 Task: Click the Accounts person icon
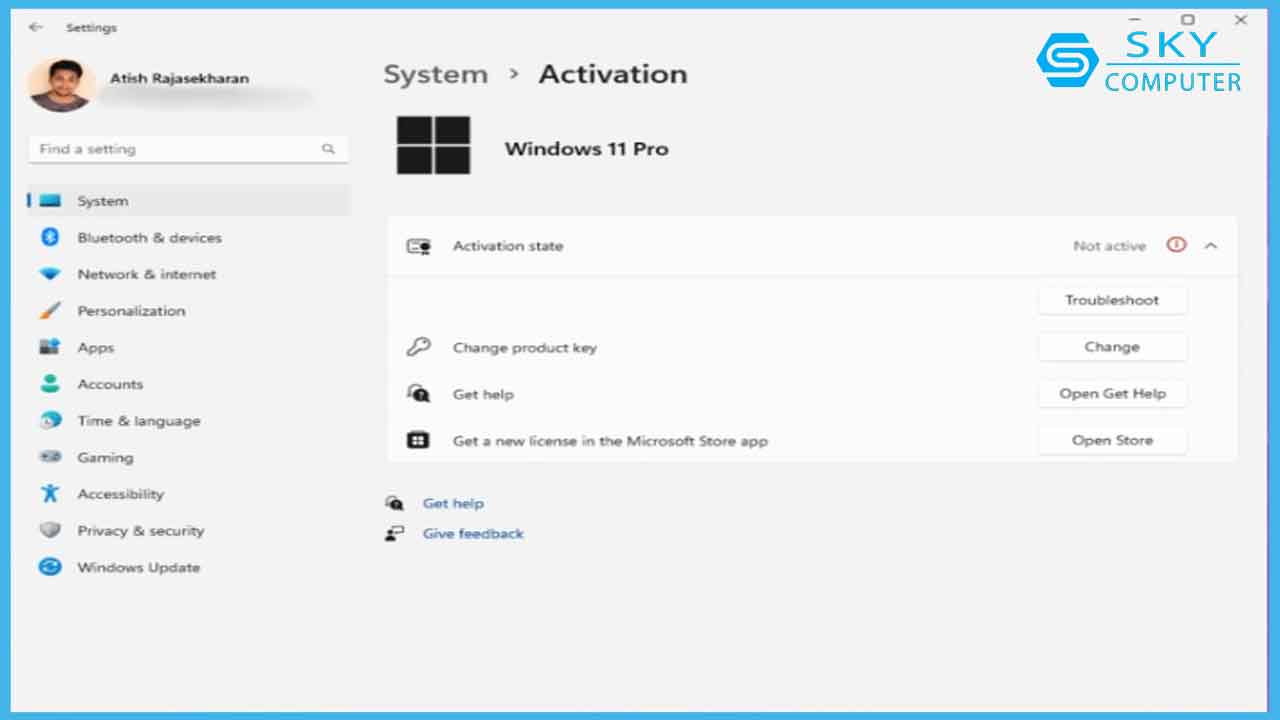click(50, 384)
